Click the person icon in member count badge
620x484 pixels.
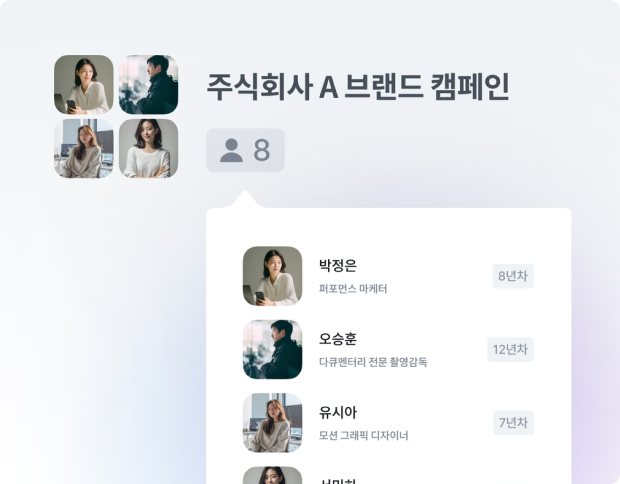click(231, 150)
